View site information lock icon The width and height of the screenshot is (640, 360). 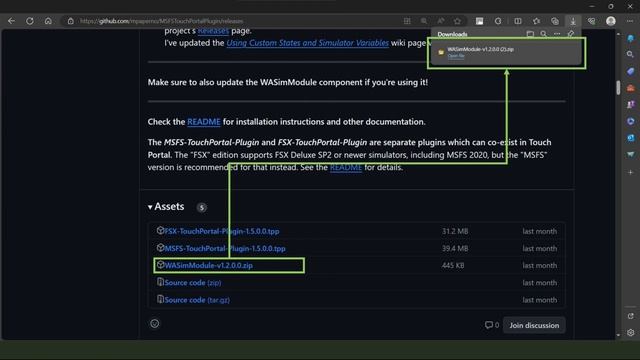(x=71, y=21)
